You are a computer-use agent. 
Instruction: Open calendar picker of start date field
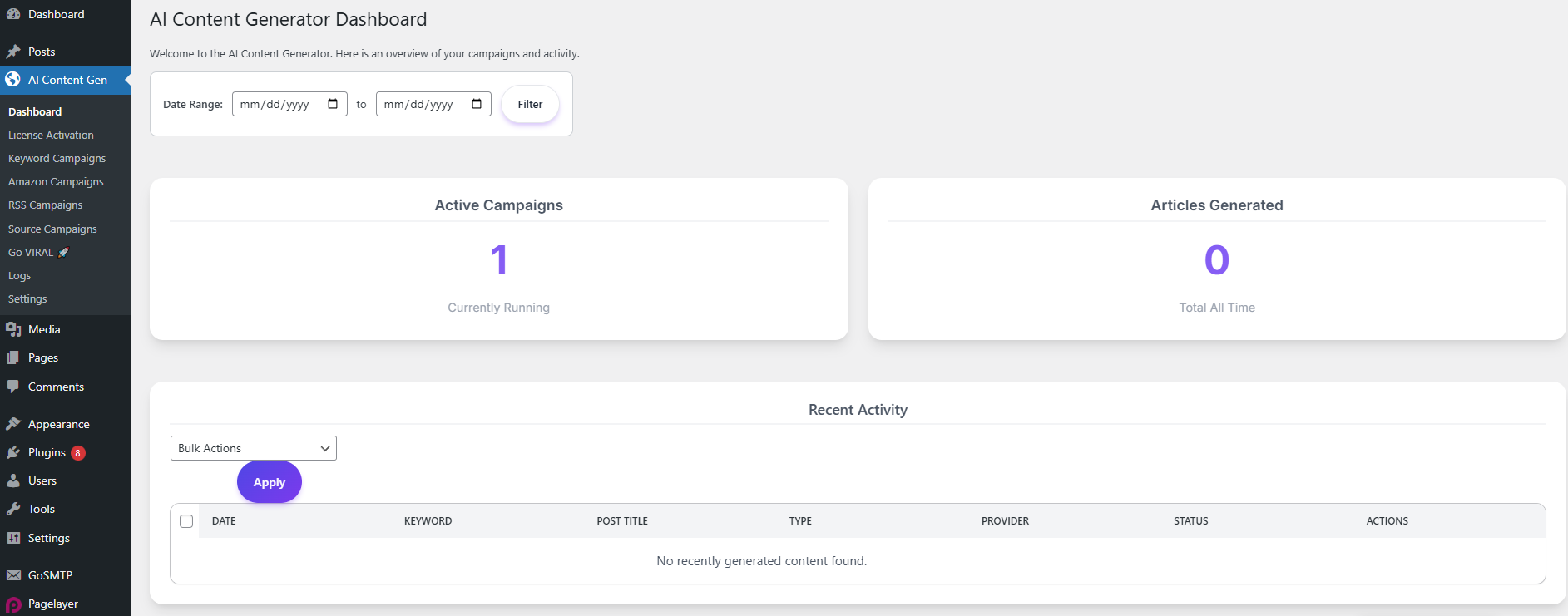pos(333,104)
